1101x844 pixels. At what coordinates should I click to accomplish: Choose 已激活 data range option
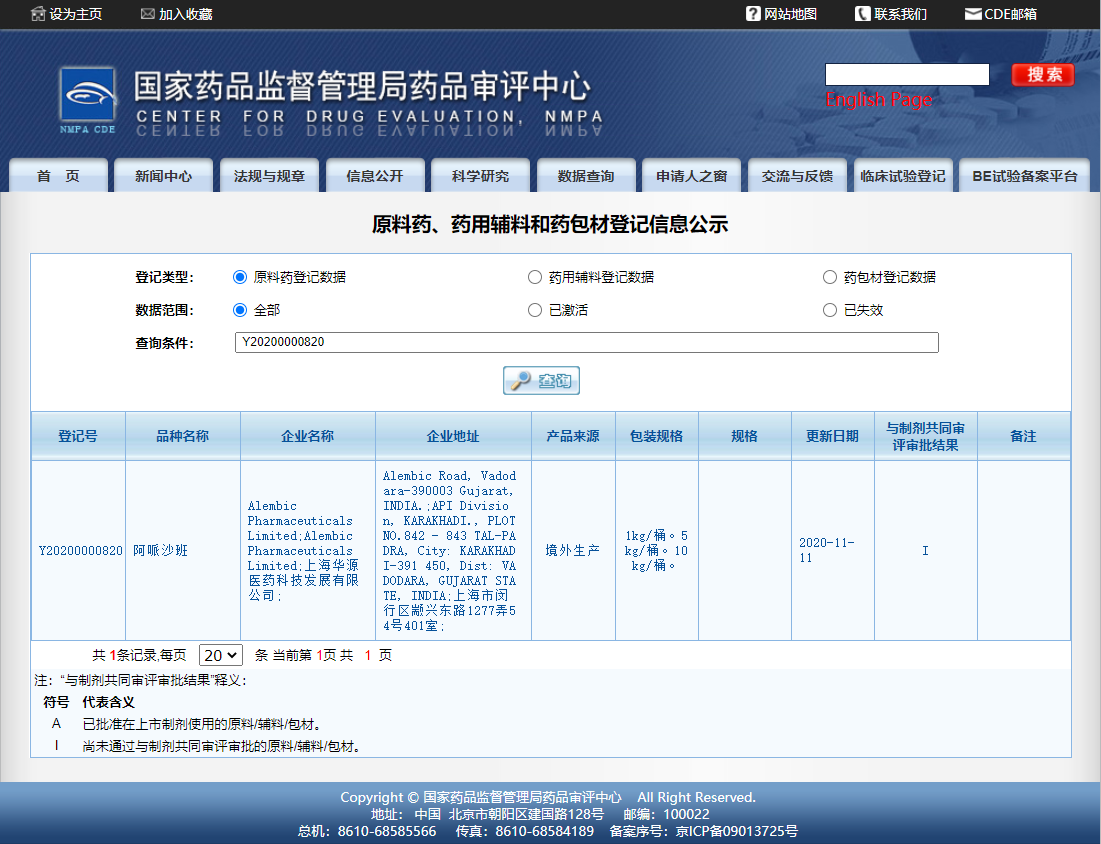[x=535, y=310]
